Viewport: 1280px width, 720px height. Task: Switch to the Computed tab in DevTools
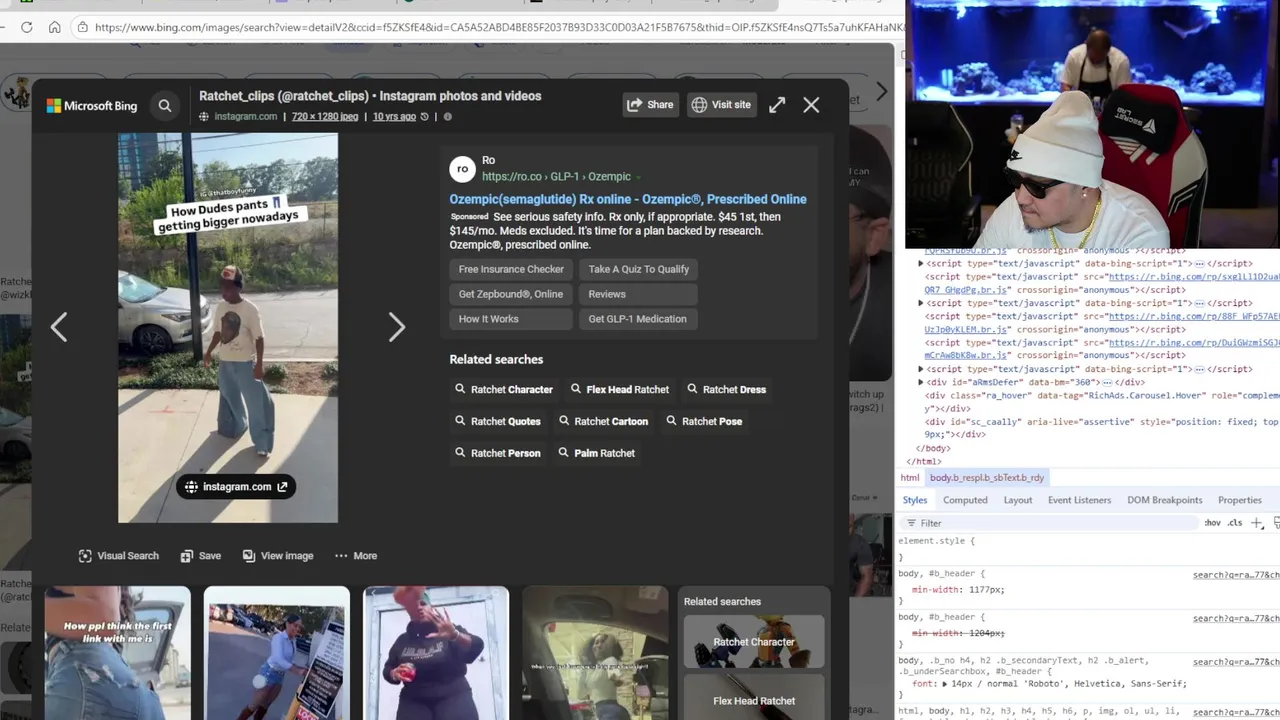click(965, 500)
